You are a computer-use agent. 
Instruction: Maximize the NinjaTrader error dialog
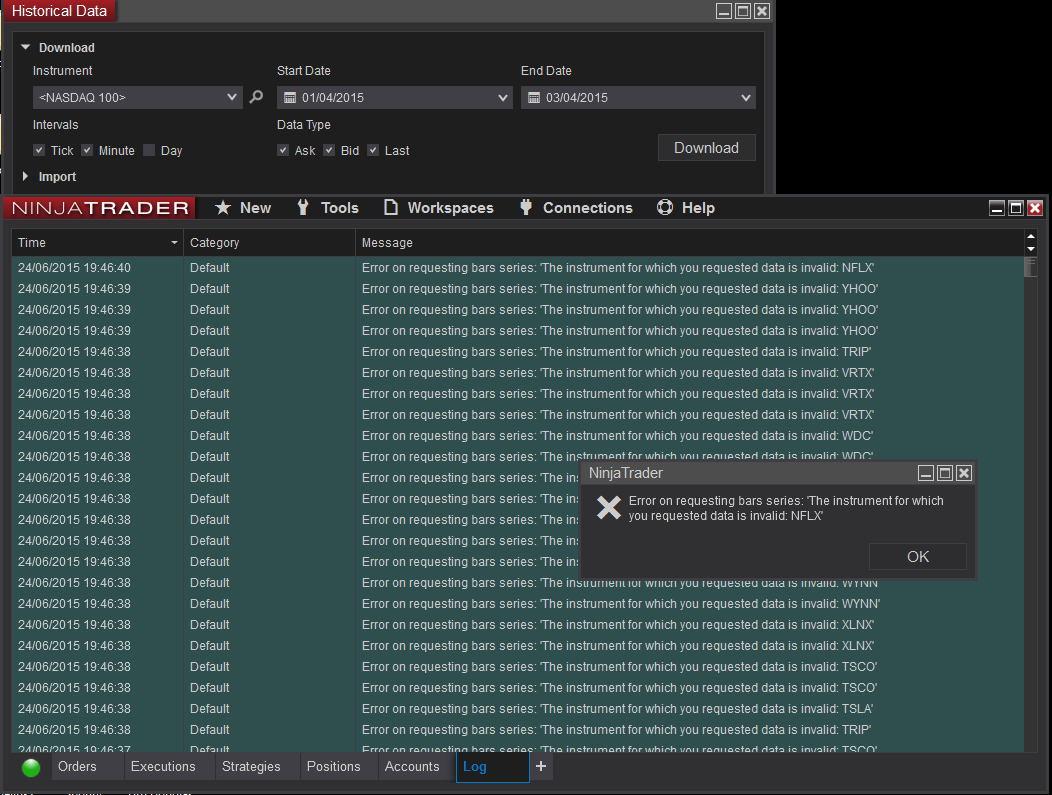945,473
